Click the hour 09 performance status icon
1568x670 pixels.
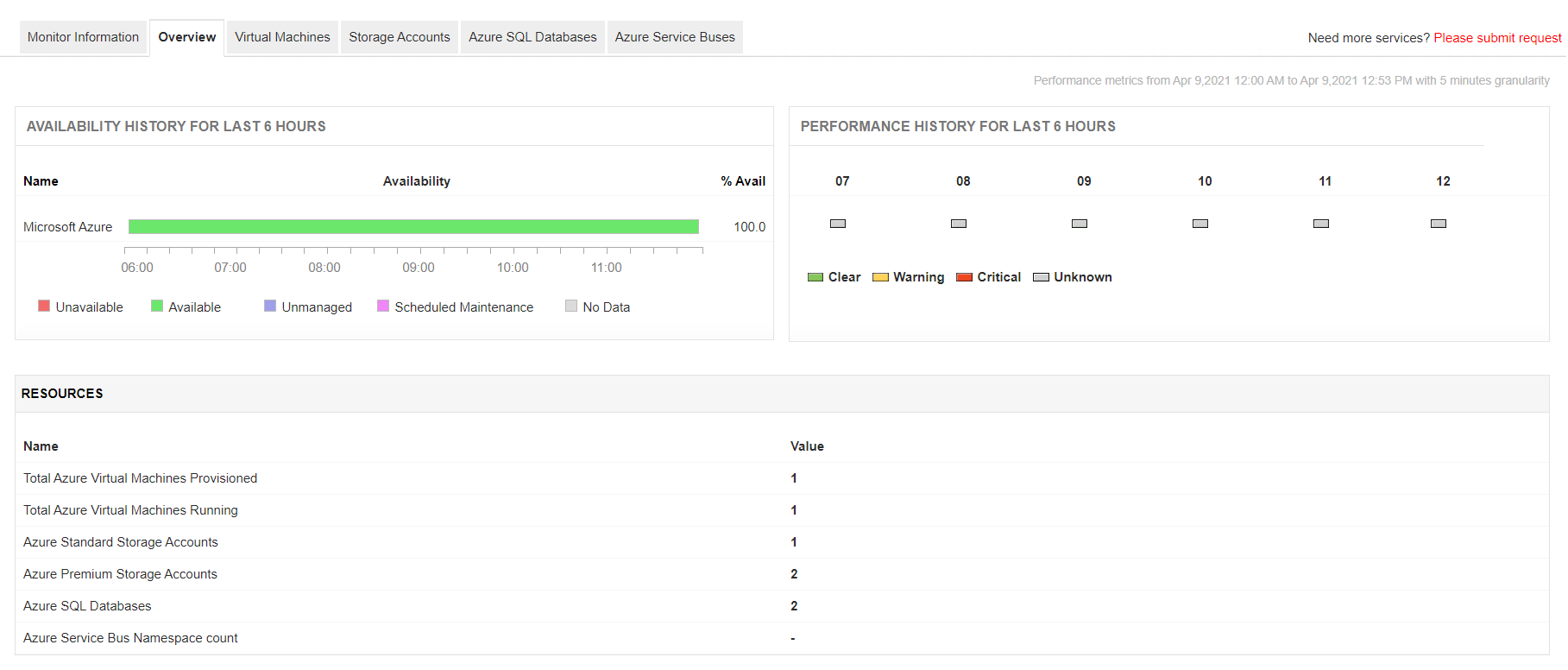(x=1079, y=224)
